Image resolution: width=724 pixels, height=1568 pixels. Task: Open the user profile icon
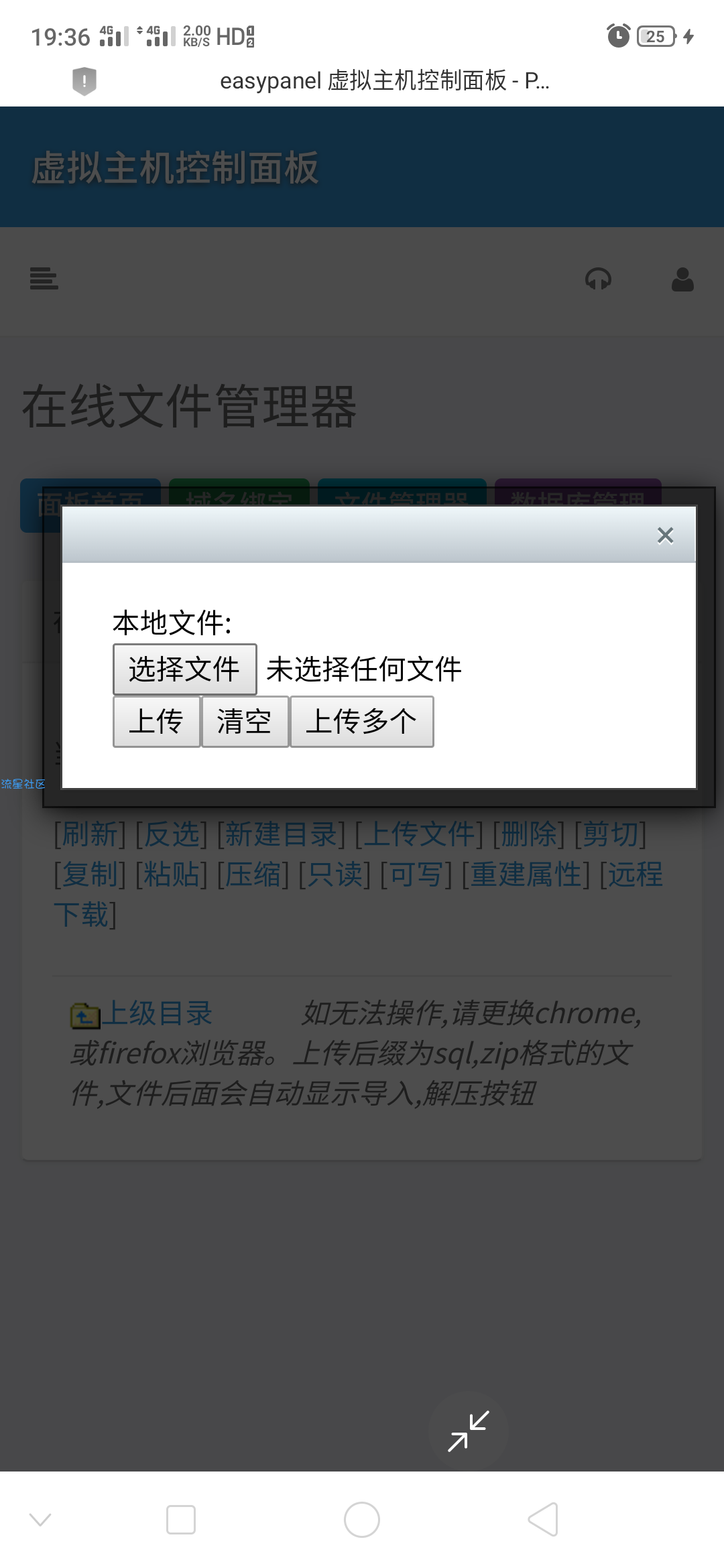click(682, 279)
